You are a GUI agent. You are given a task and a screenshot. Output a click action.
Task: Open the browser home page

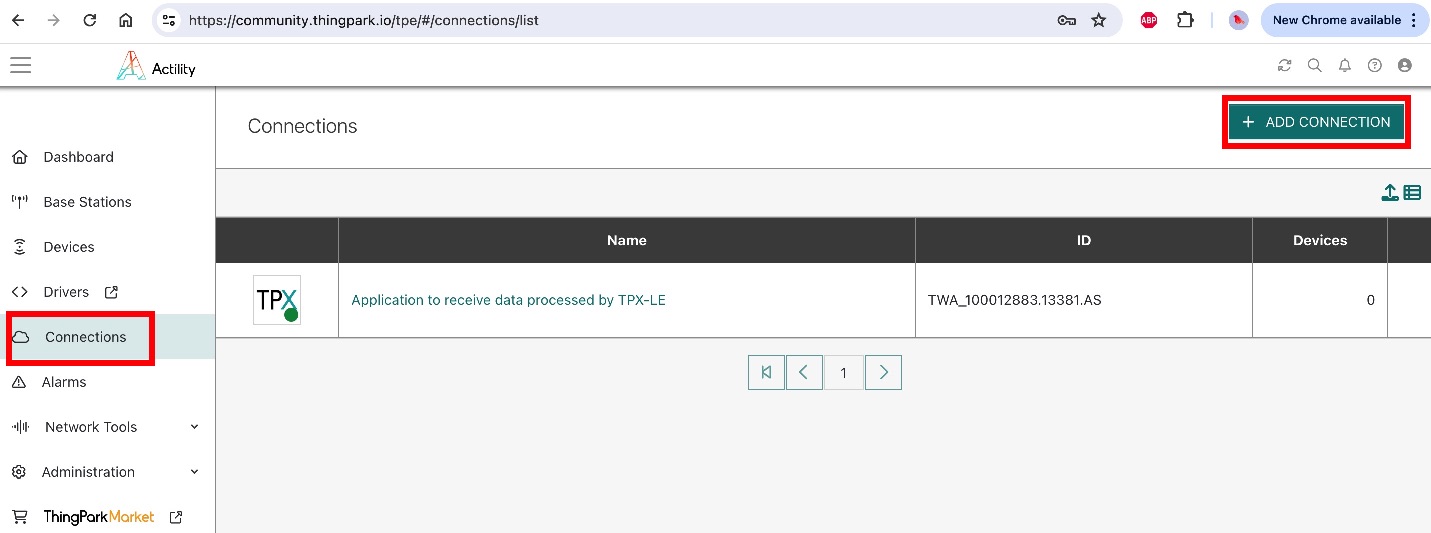[125, 20]
